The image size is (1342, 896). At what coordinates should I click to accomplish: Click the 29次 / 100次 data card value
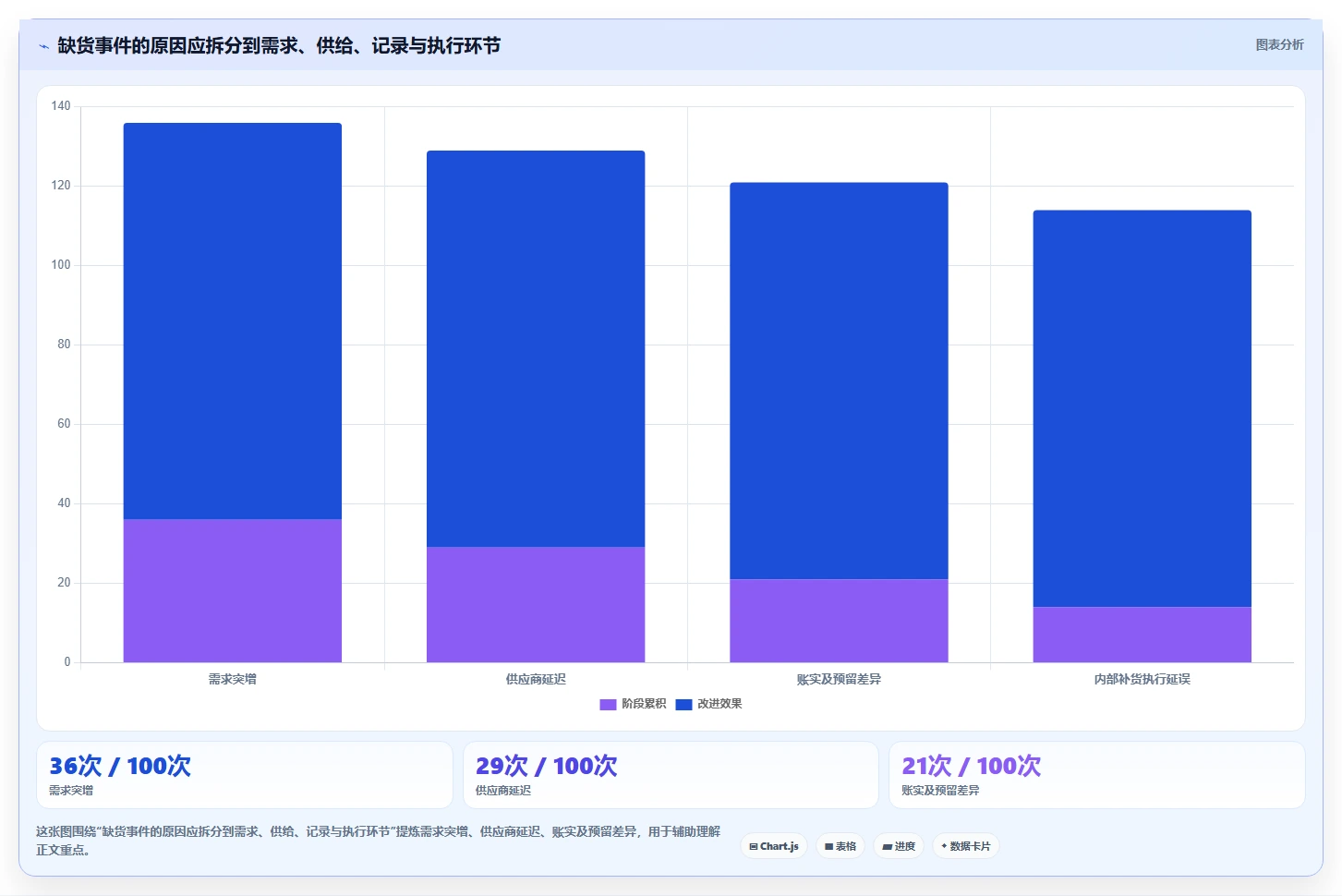[547, 766]
